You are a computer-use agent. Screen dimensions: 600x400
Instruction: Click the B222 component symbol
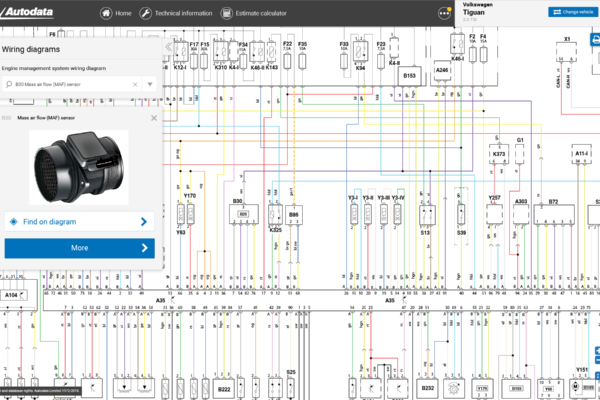click(223, 385)
